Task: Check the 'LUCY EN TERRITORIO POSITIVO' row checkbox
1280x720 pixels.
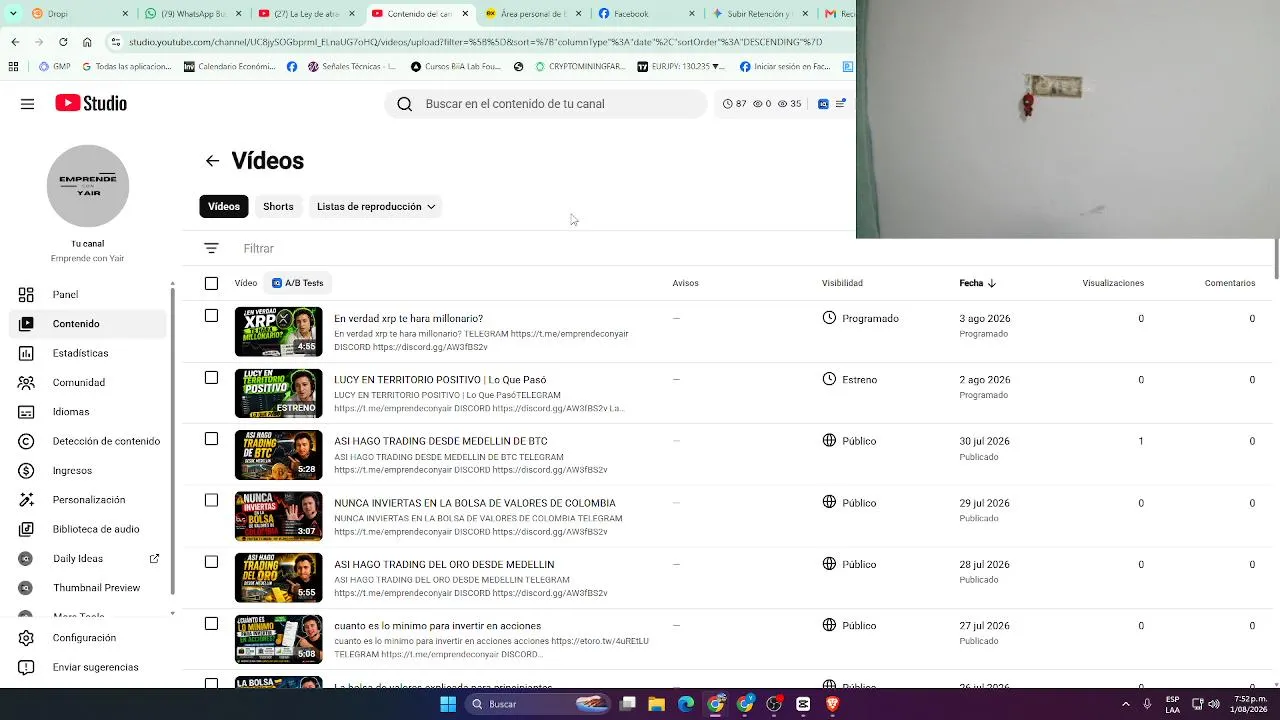Action: pos(211,378)
